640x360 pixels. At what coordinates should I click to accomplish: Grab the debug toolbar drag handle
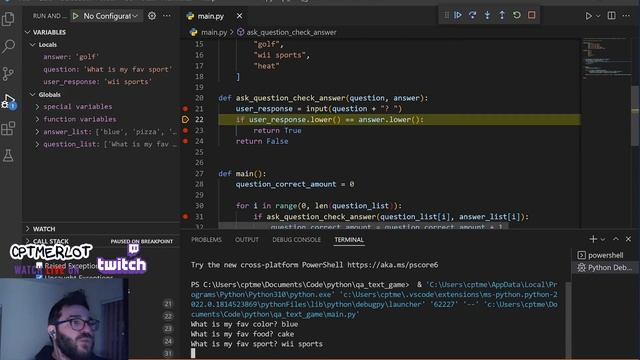pos(446,15)
